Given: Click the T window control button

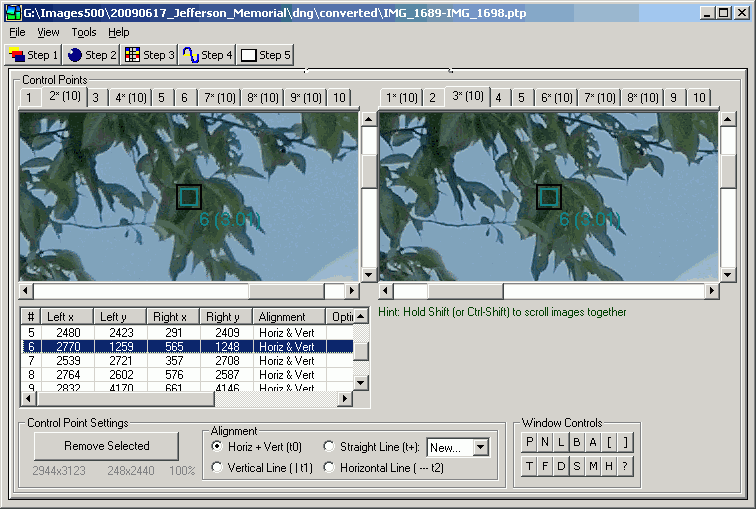Looking at the screenshot, I should [529, 466].
